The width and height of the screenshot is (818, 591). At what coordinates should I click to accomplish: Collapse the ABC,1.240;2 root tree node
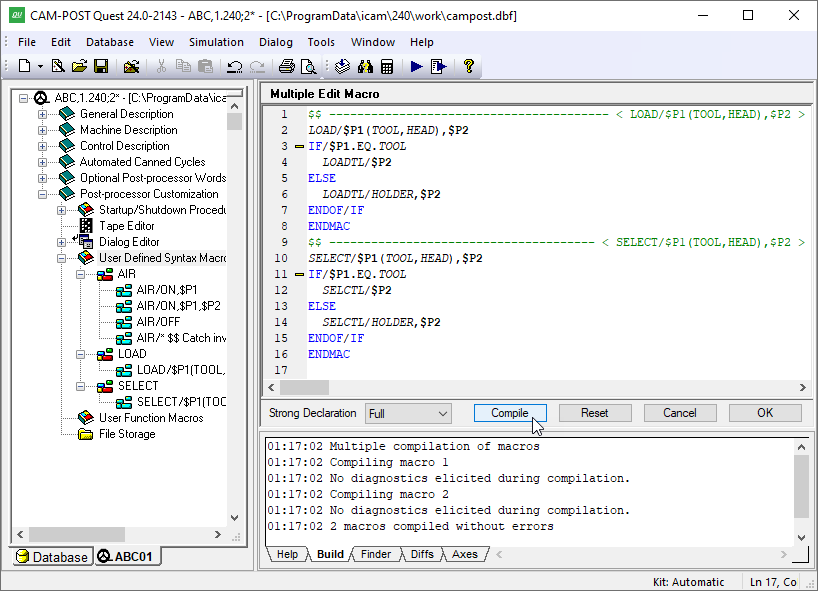23,98
